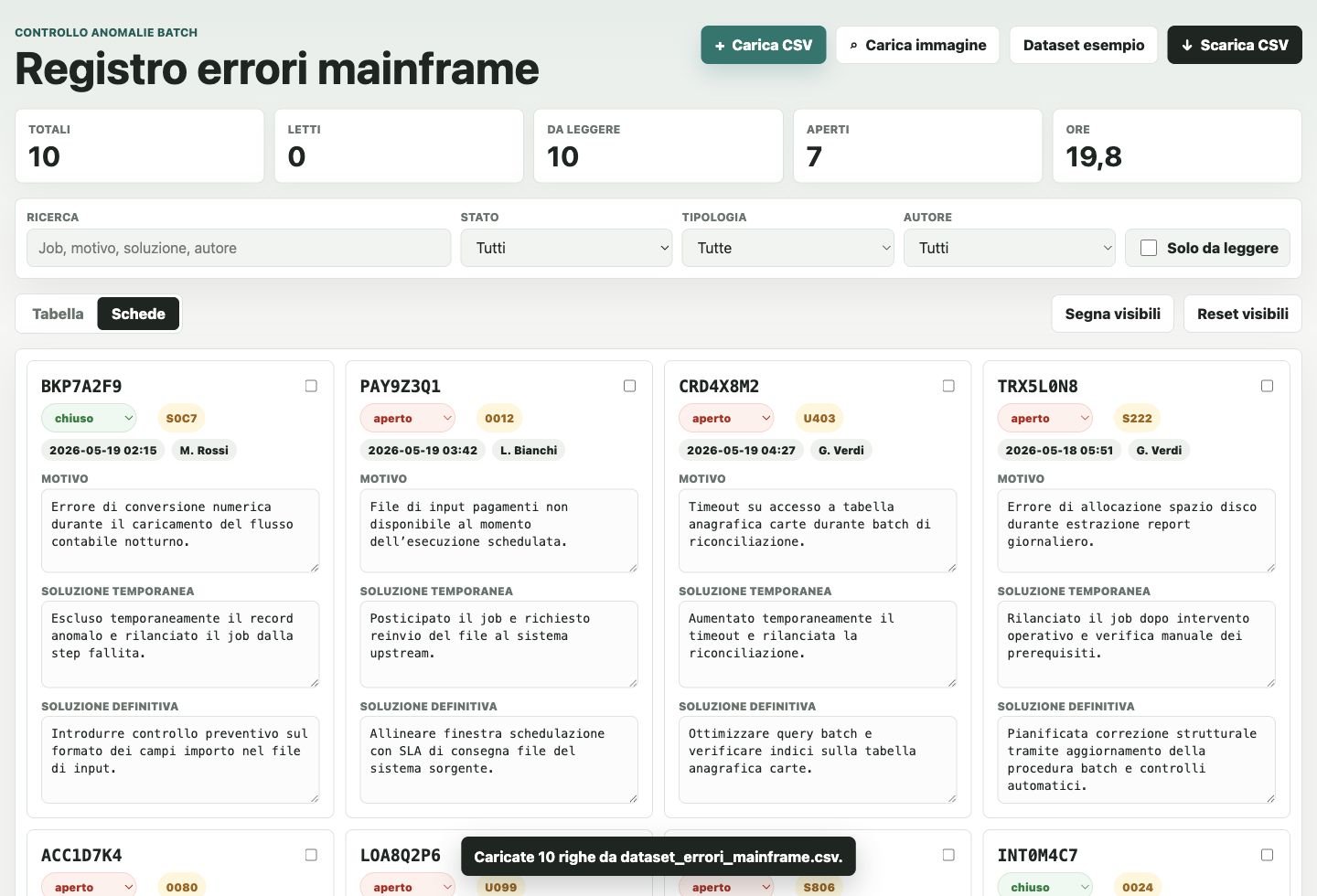Switch to the Tabella view

(58, 314)
